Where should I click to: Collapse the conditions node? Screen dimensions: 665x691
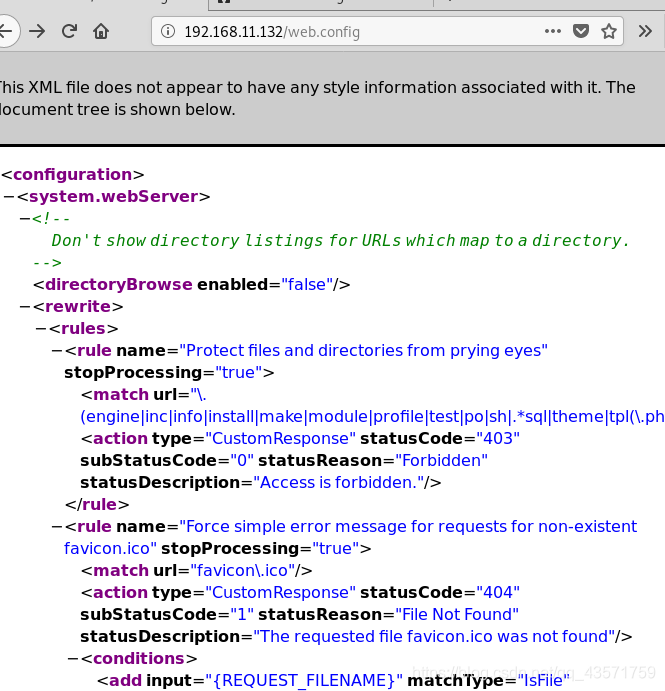pyautogui.click(x=73, y=659)
